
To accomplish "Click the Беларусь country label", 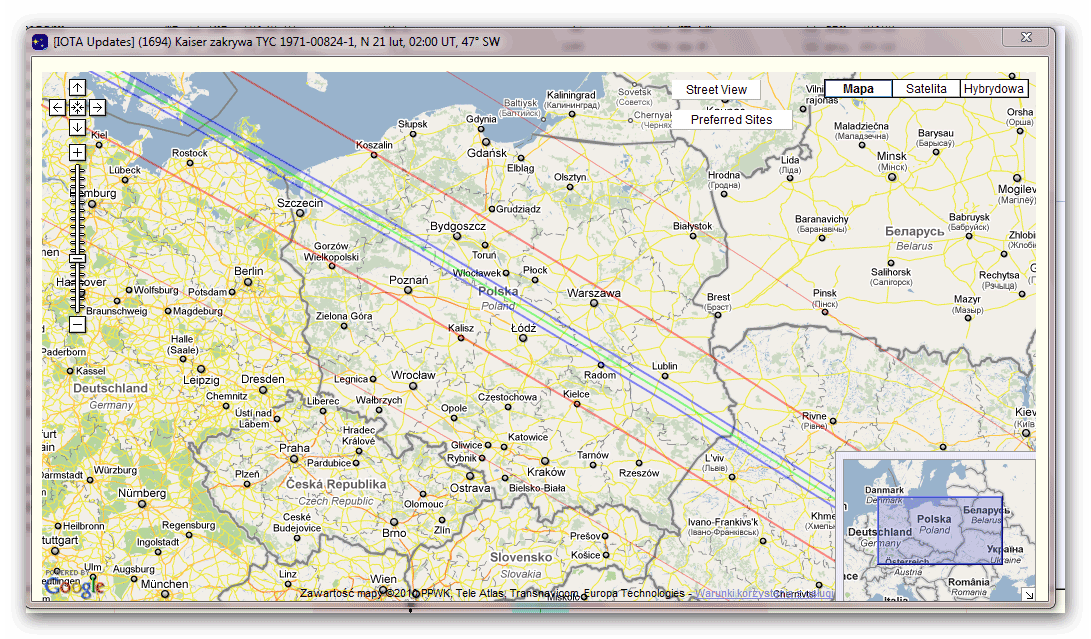I will [x=914, y=231].
